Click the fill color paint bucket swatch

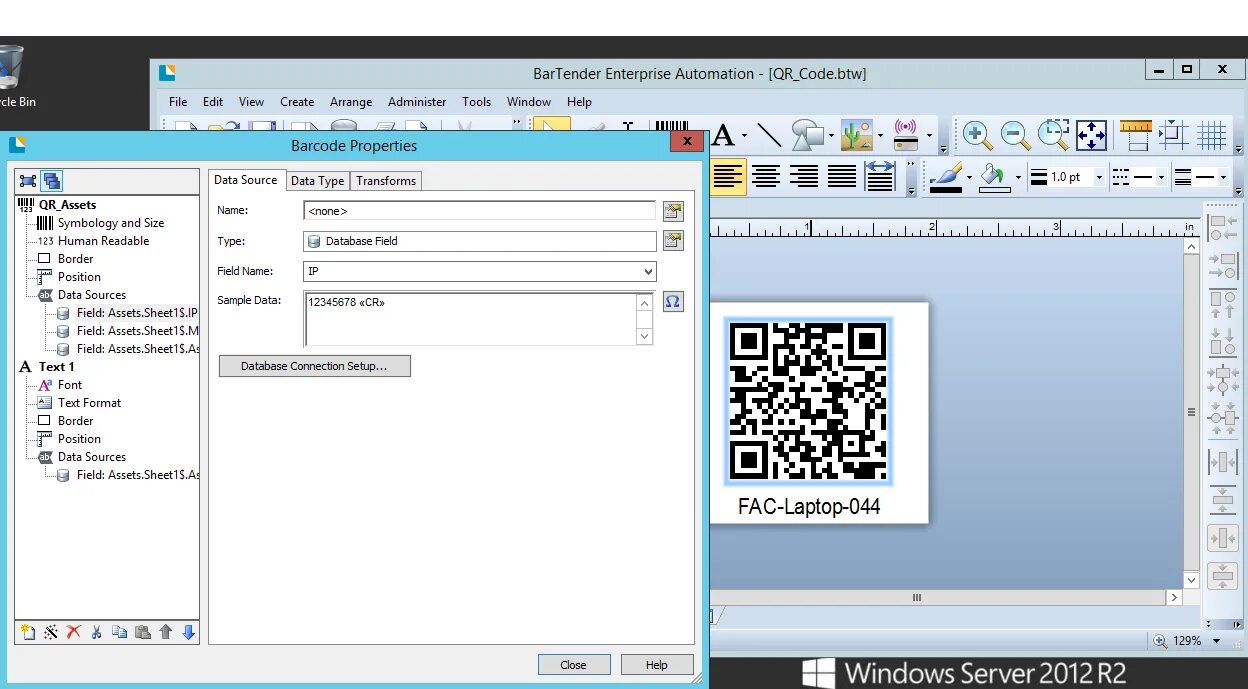pos(993,177)
